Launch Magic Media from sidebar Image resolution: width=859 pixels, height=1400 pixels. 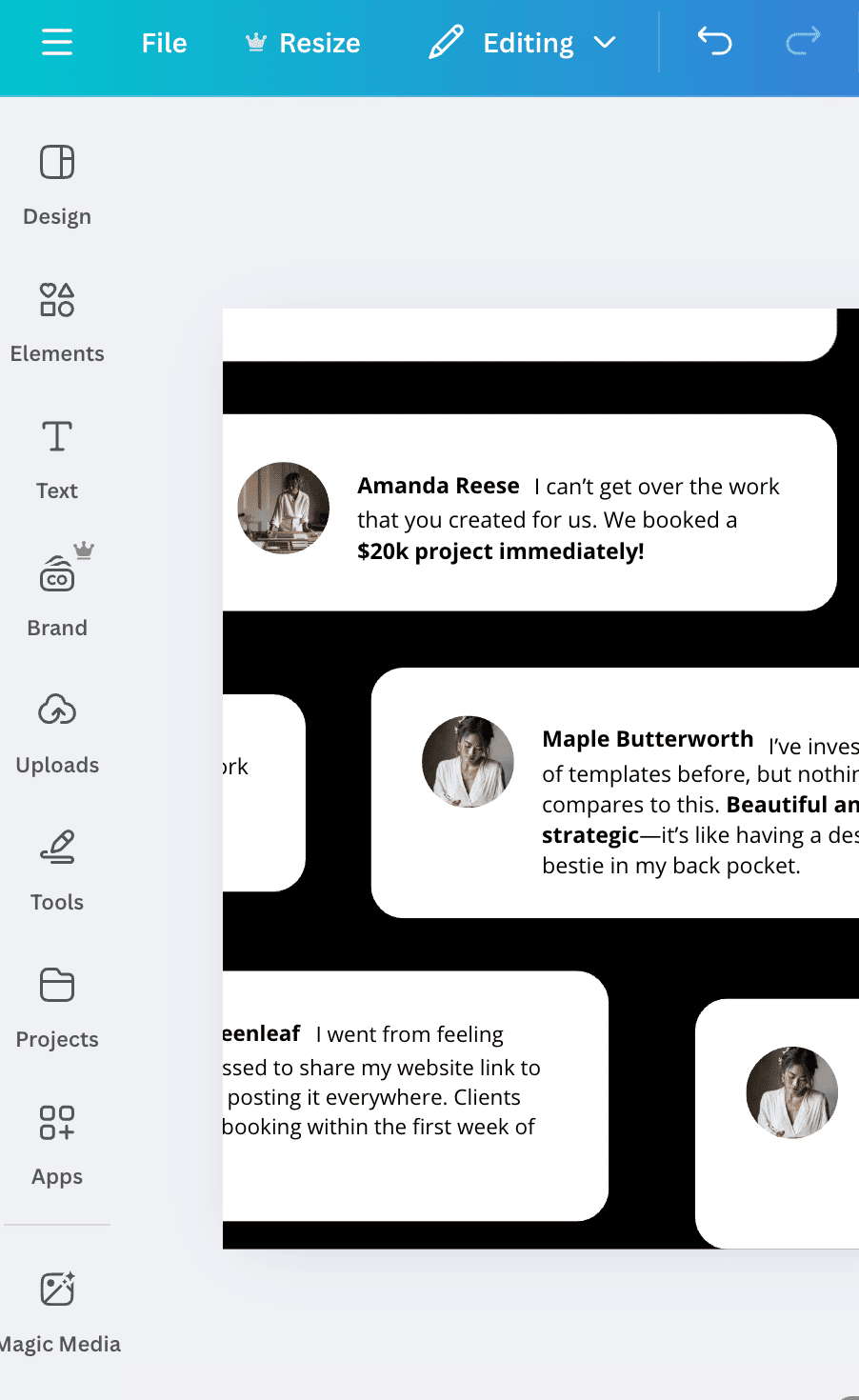pyautogui.click(x=57, y=1310)
